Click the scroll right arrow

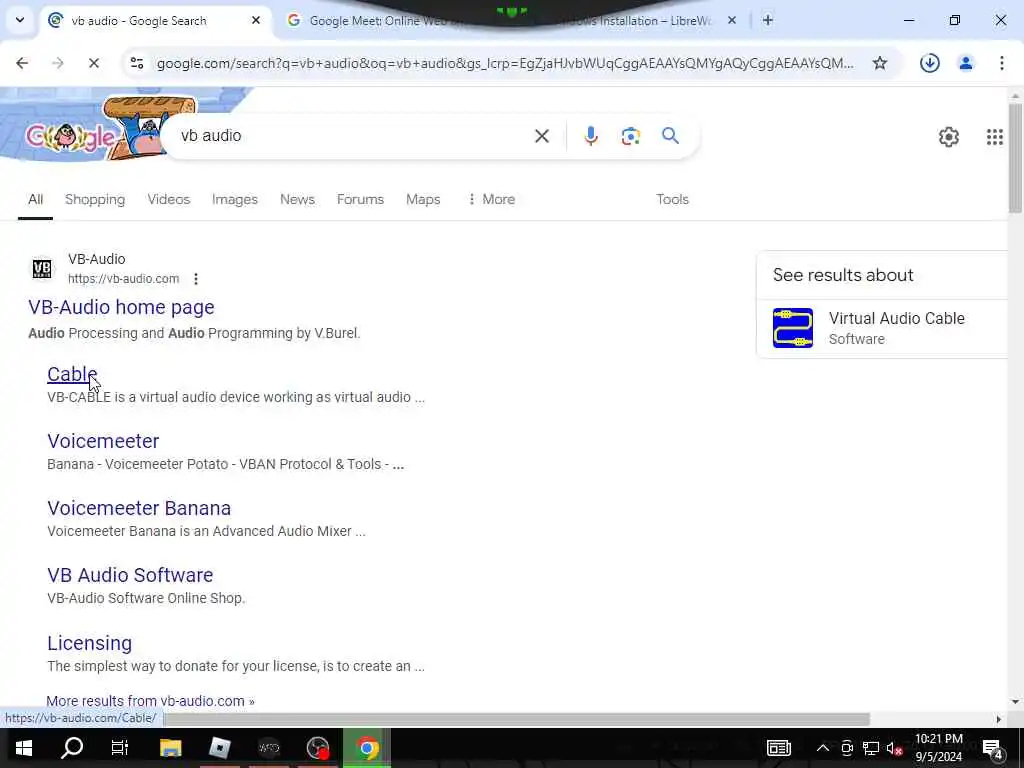click(x=999, y=719)
